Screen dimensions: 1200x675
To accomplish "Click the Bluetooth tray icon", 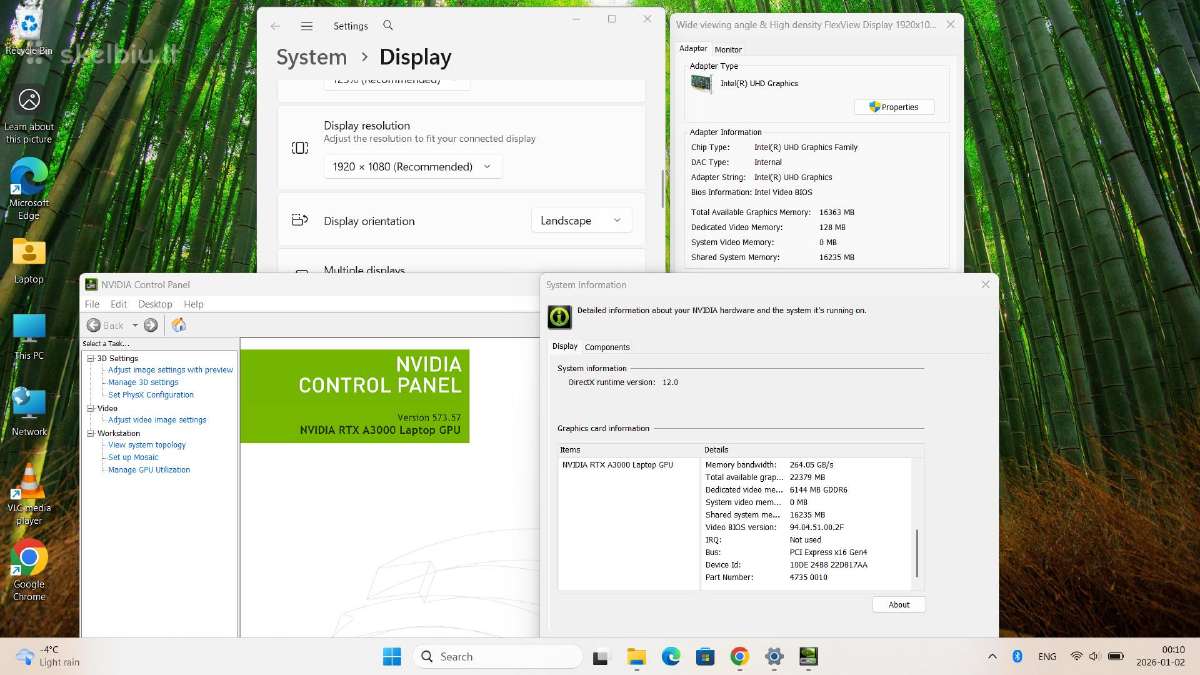I will click(1018, 656).
